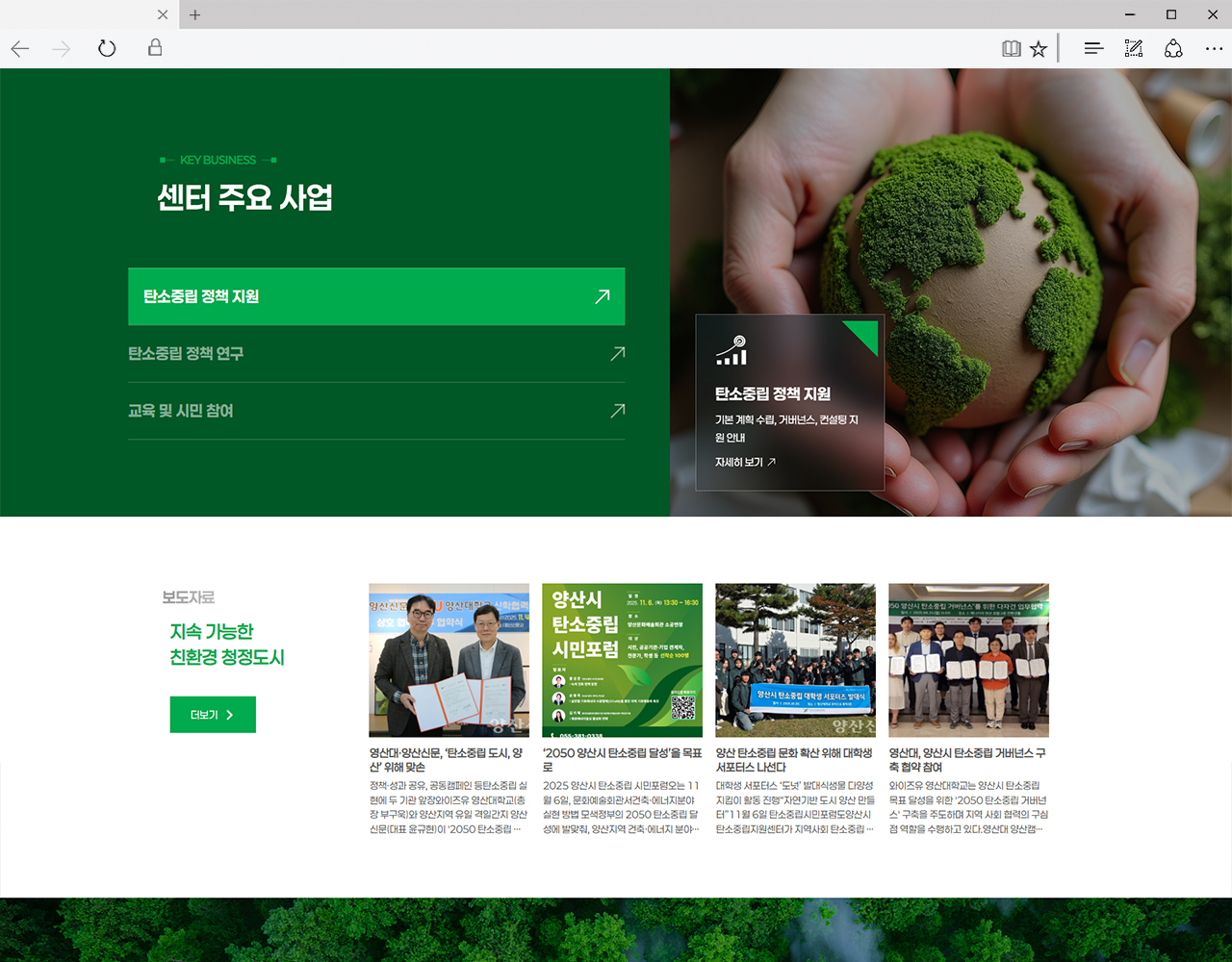This screenshot has width=1232, height=962.
Task: Open the share icon in the toolbar
Action: (x=1173, y=48)
